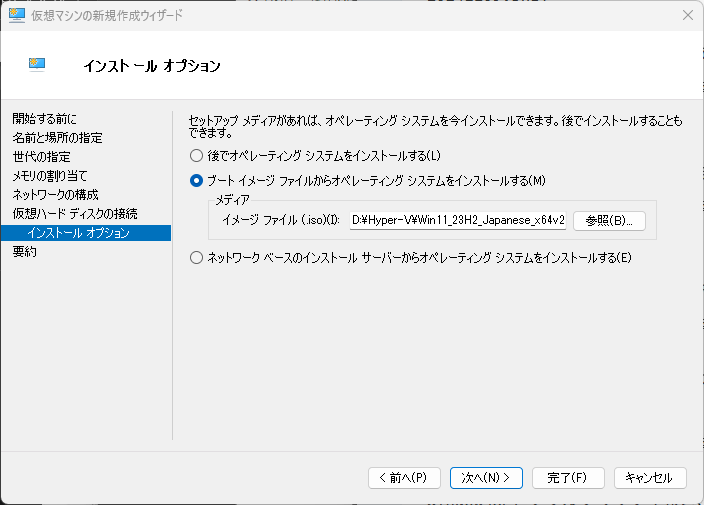Open file browser with 参照(B)... button
The width and height of the screenshot is (704, 505).
[x=609, y=221]
